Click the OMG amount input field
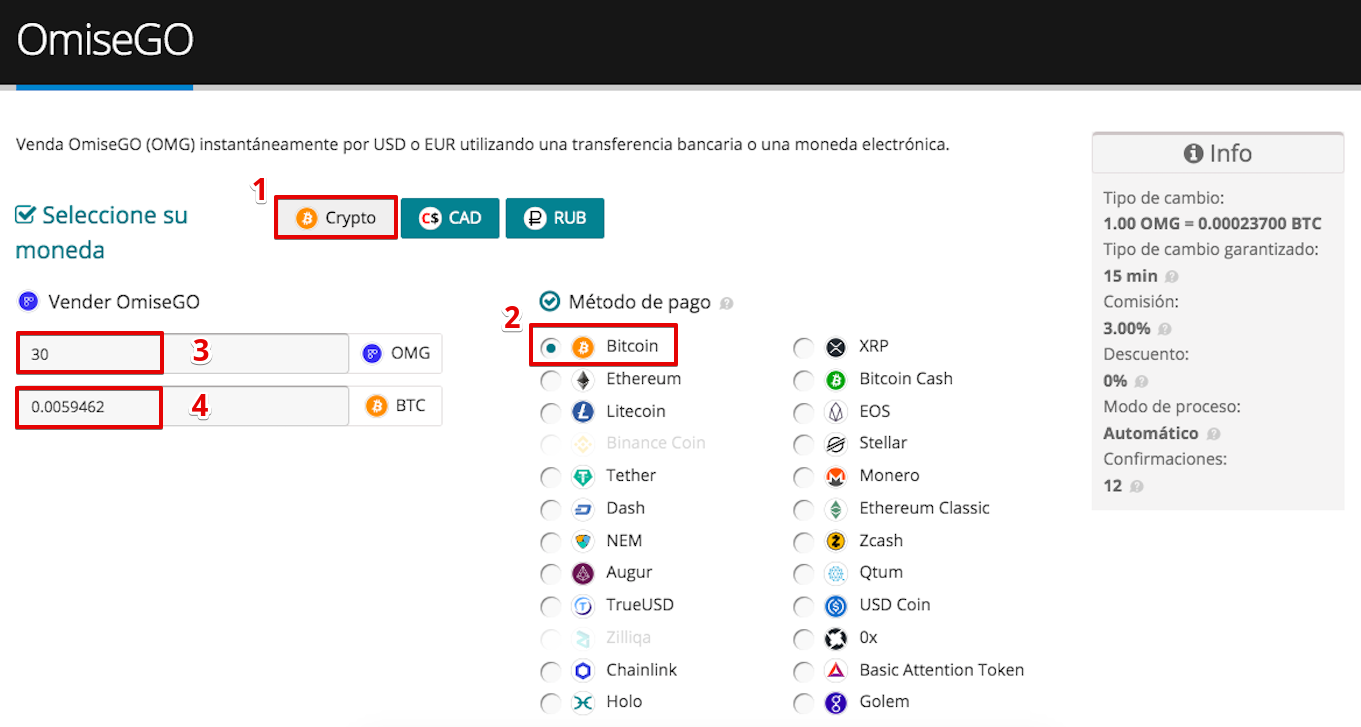 pyautogui.click(x=182, y=353)
